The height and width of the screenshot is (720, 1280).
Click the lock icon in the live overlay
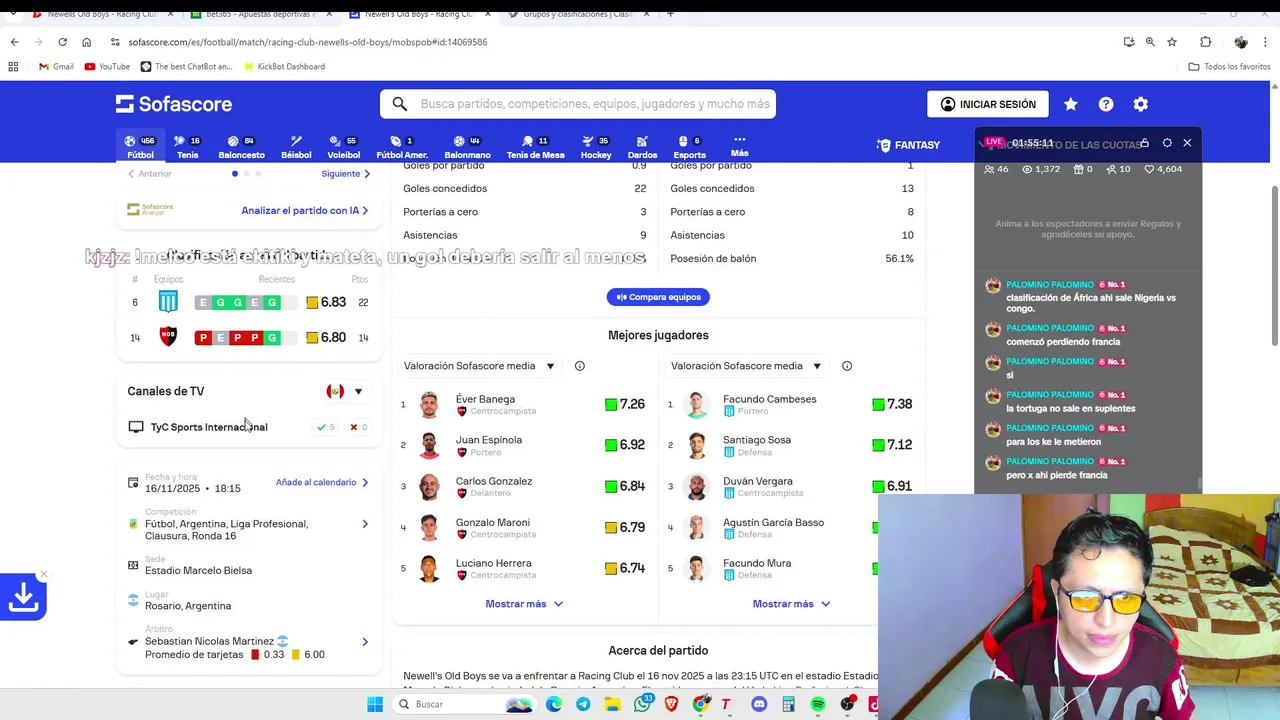click(x=1144, y=143)
